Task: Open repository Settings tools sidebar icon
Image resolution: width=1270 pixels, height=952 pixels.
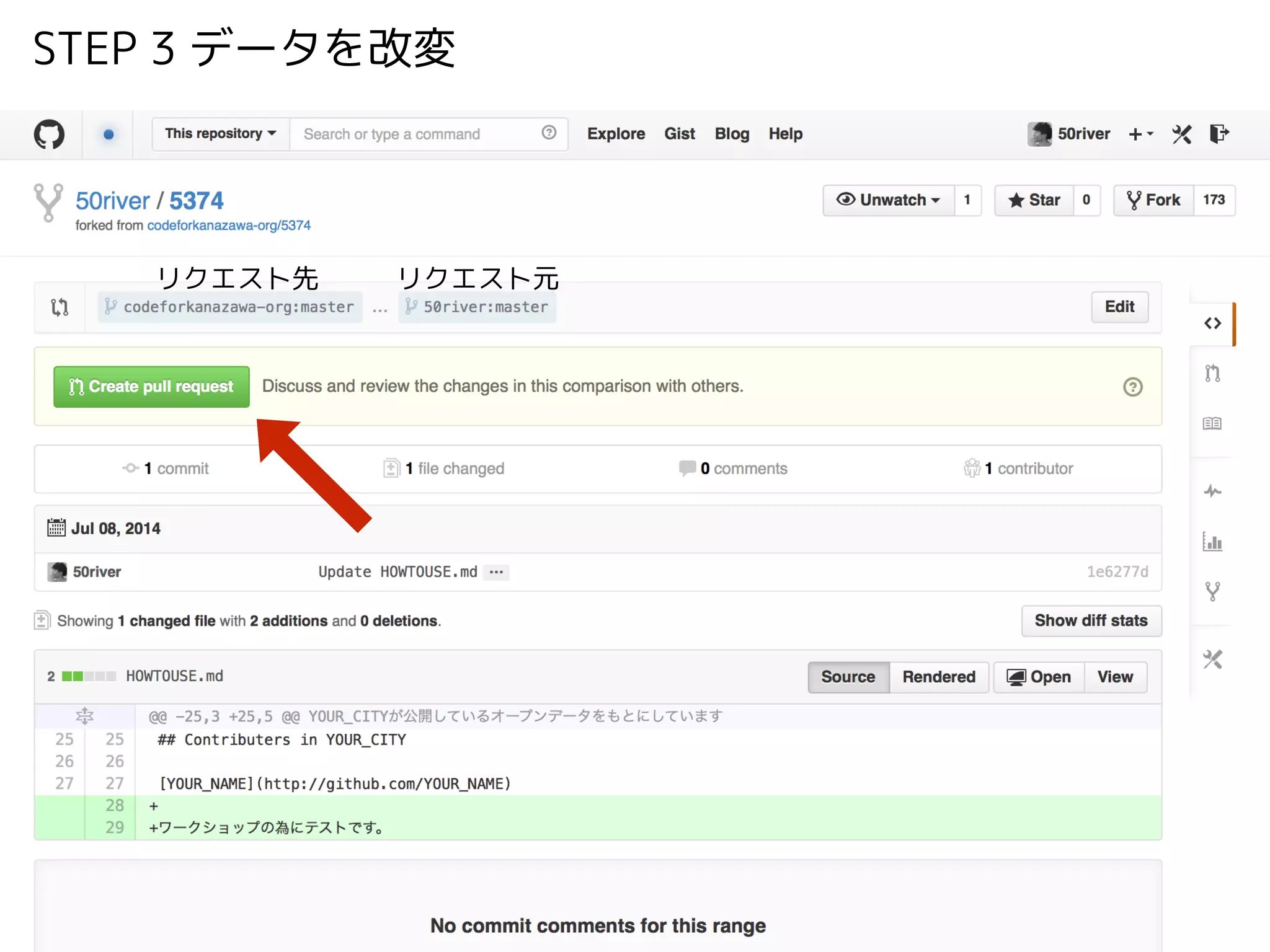Action: coord(1213,659)
